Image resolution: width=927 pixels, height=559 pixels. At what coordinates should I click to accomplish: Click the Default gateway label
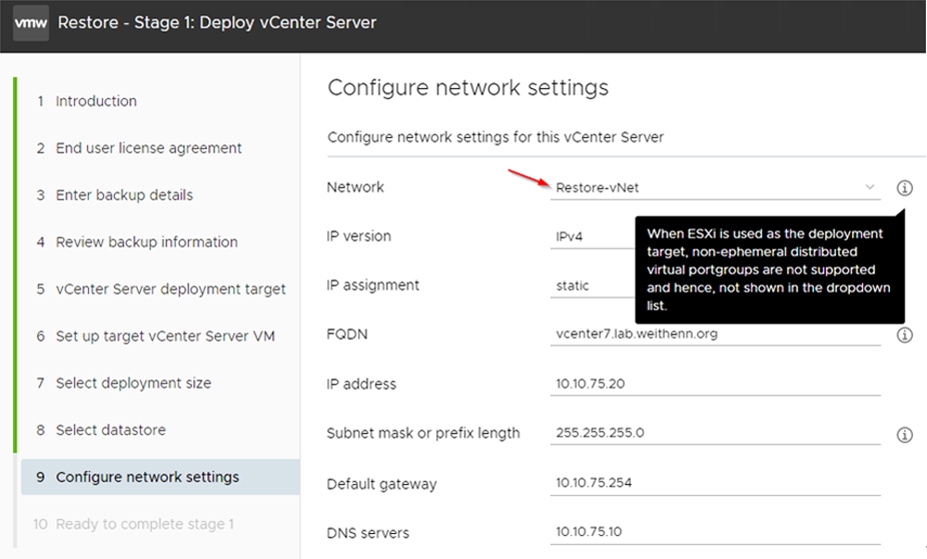[x=381, y=484]
